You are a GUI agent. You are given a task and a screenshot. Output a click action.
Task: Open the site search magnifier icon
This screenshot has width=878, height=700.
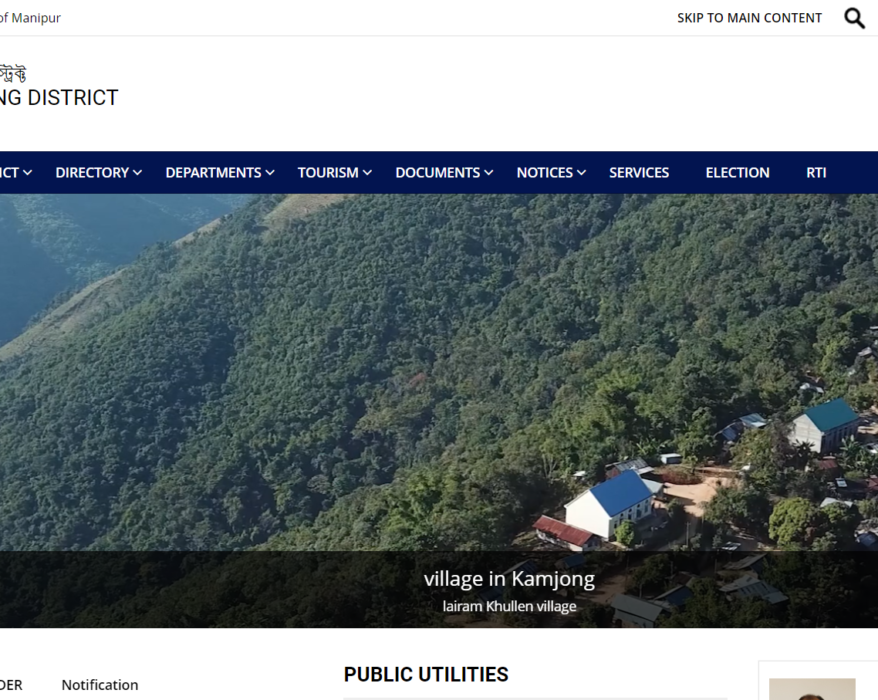[854, 18]
